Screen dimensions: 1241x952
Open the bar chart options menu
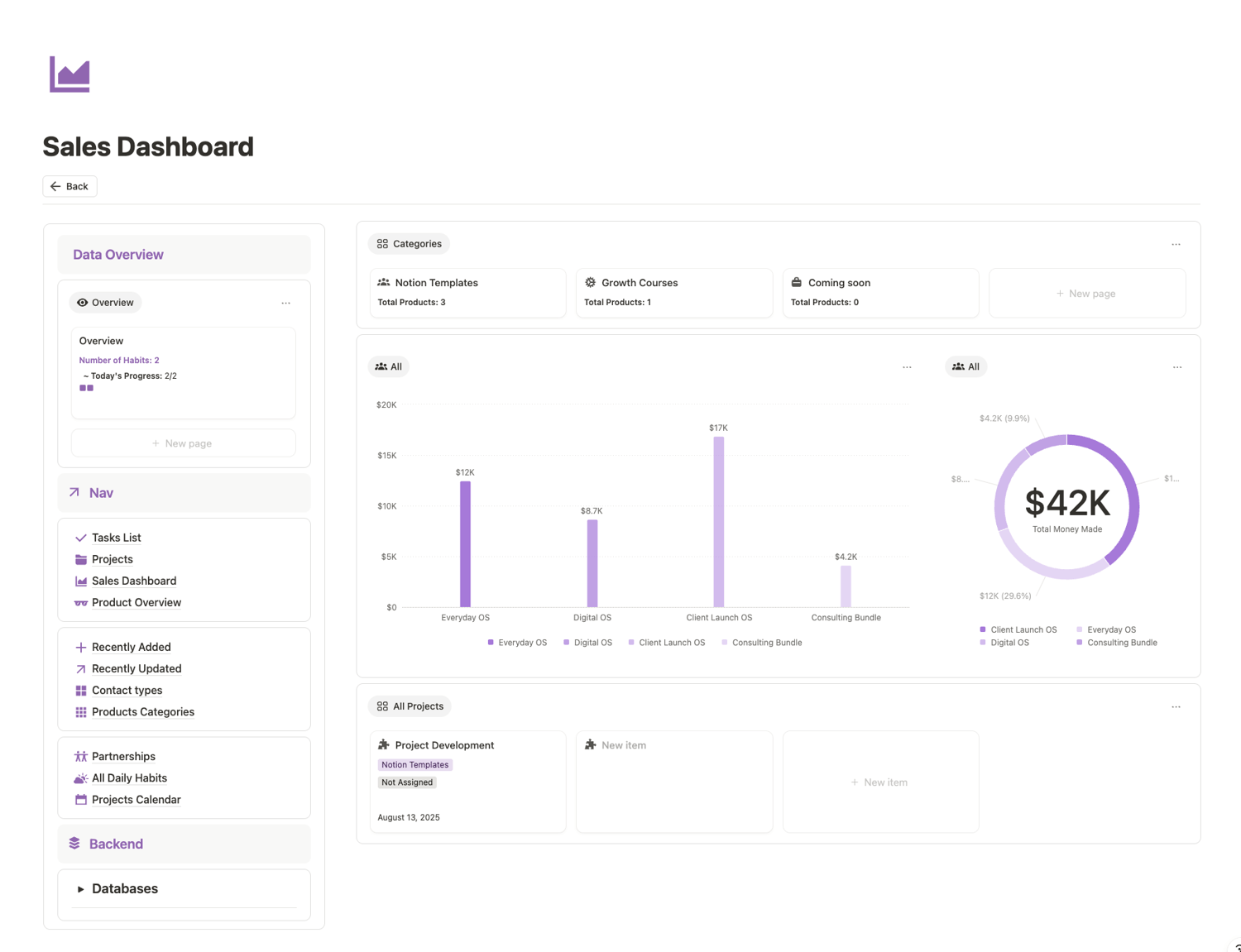(x=907, y=367)
